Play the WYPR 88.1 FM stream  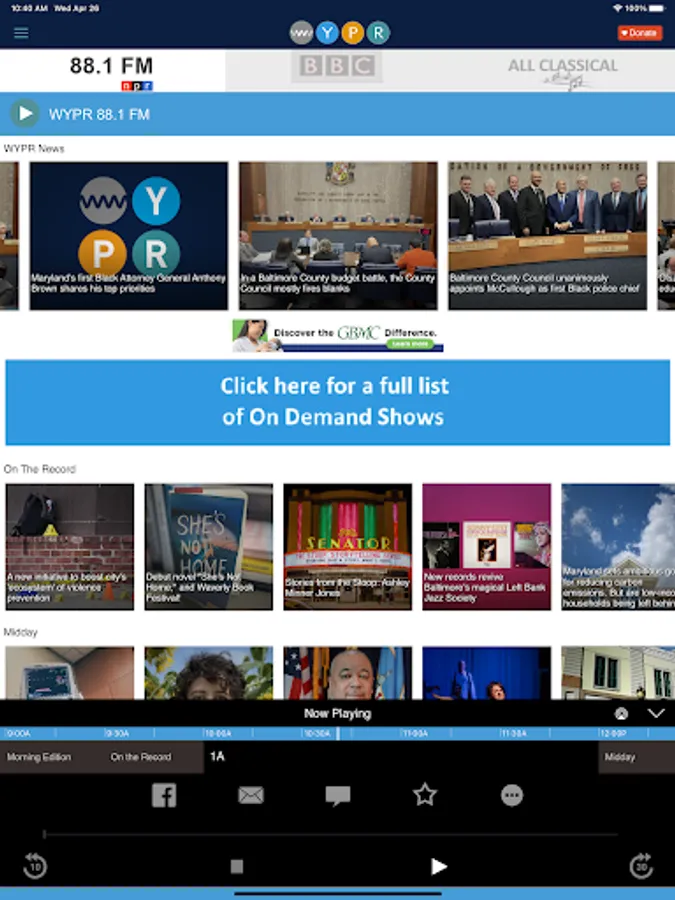pyautogui.click(x=25, y=114)
